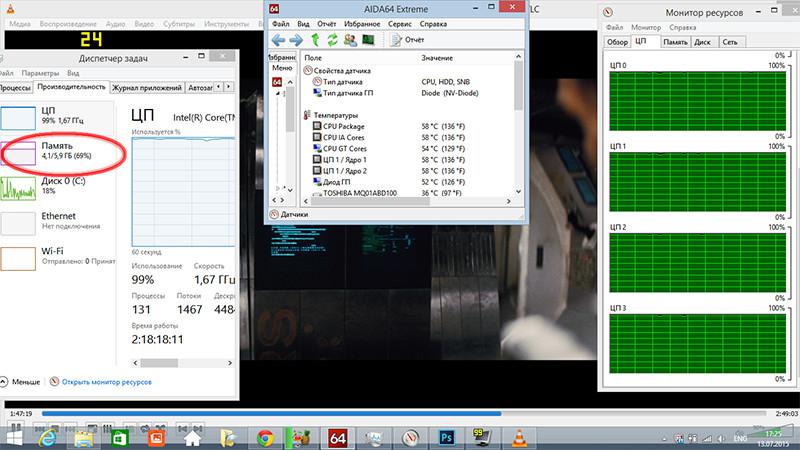Image resolution: width=800 pixels, height=450 pixels.
Task: Open Отчёт menu in AIDA64 menu bar
Action: (327, 24)
